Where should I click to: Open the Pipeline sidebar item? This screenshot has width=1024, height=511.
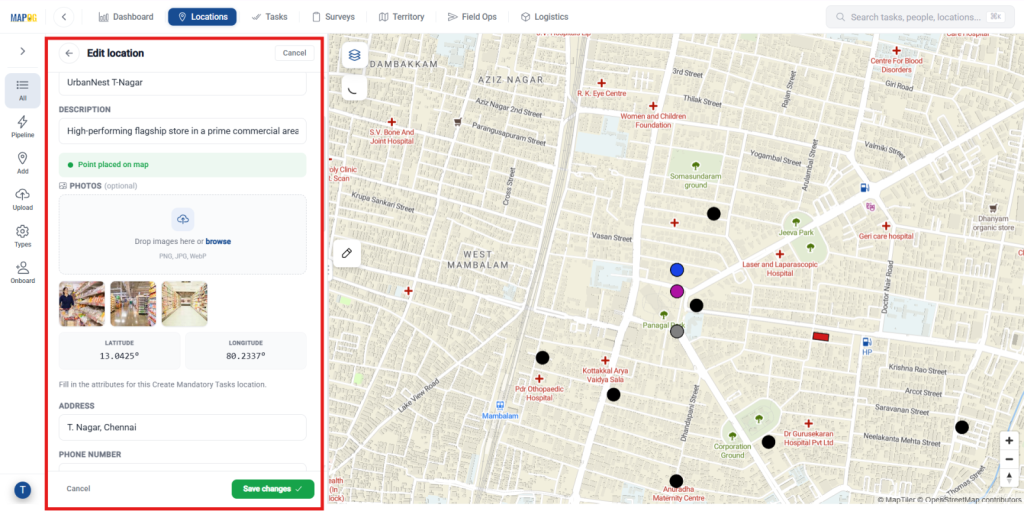tap(23, 127)
